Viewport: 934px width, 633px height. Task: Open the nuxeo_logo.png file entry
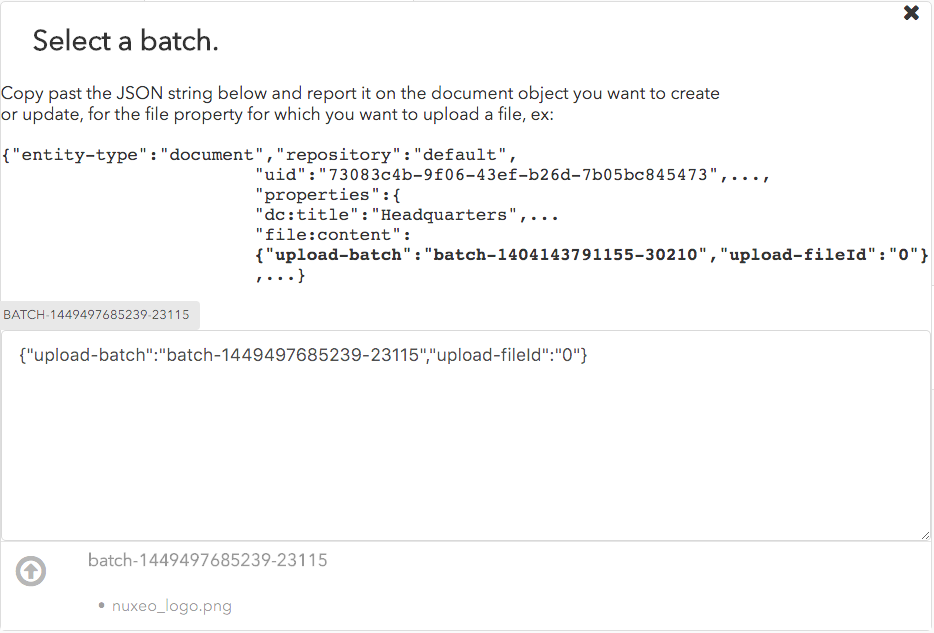[x=171, y=606]
